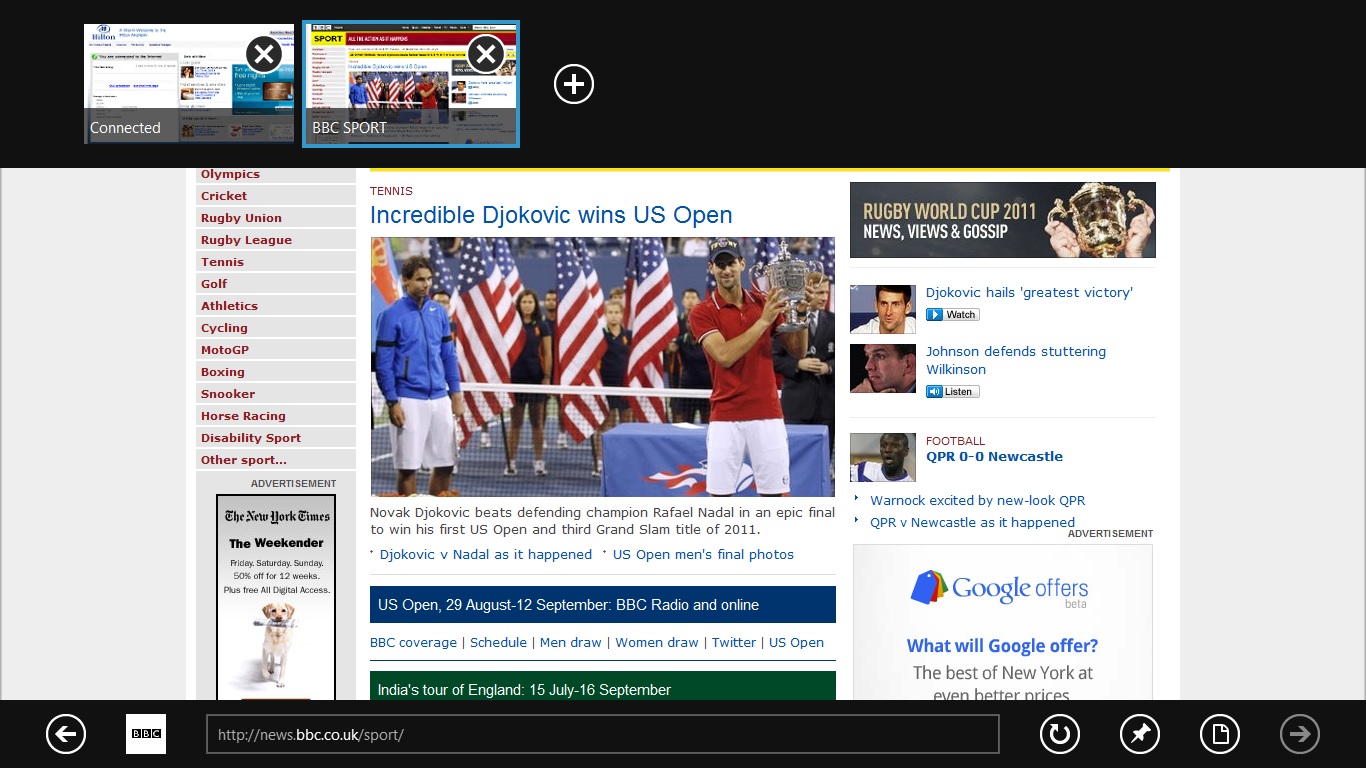This screenshot has width=1366, height=768.
Task: Go to Disability Sport section
Action: coord(251,438)
